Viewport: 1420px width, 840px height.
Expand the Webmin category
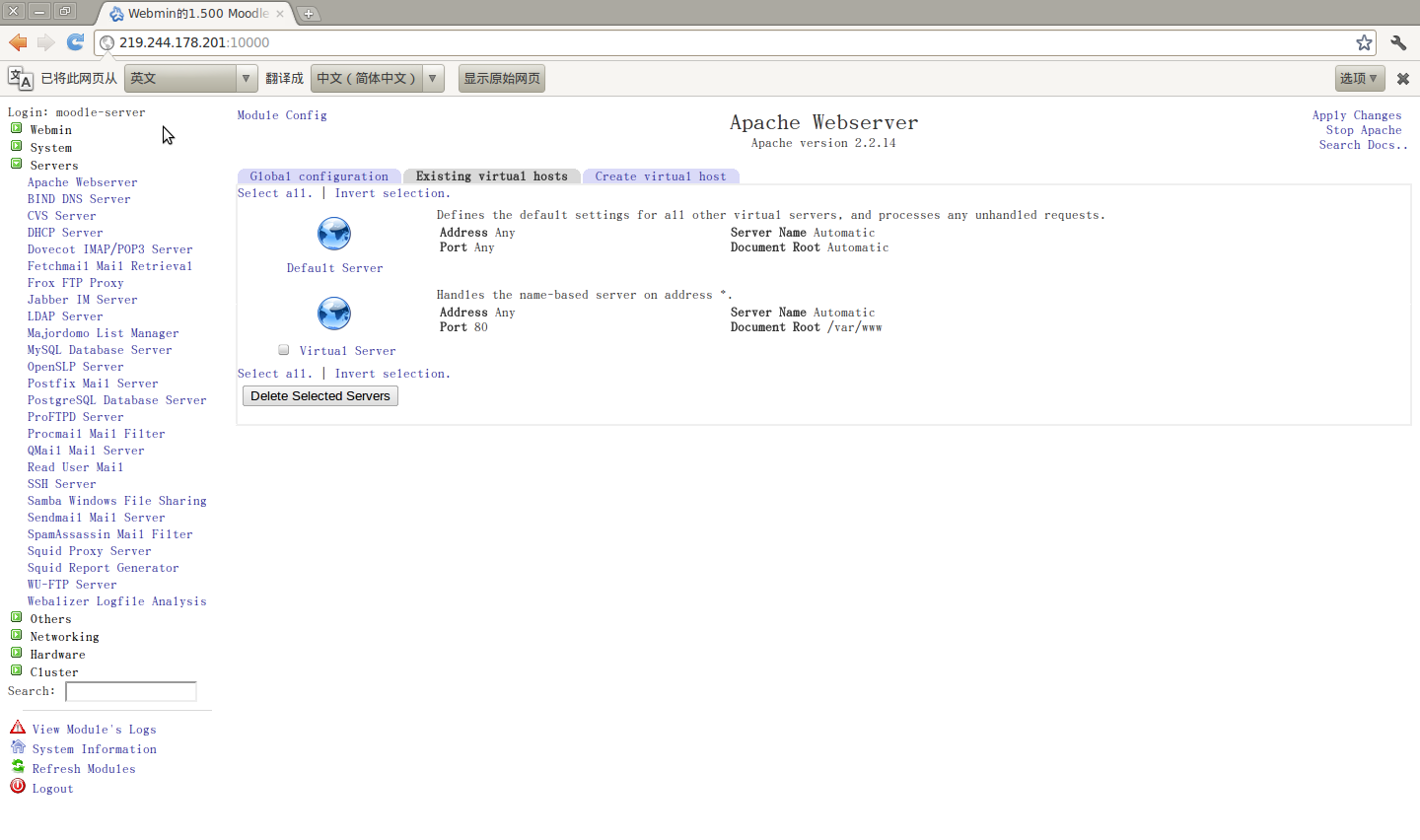17,129
